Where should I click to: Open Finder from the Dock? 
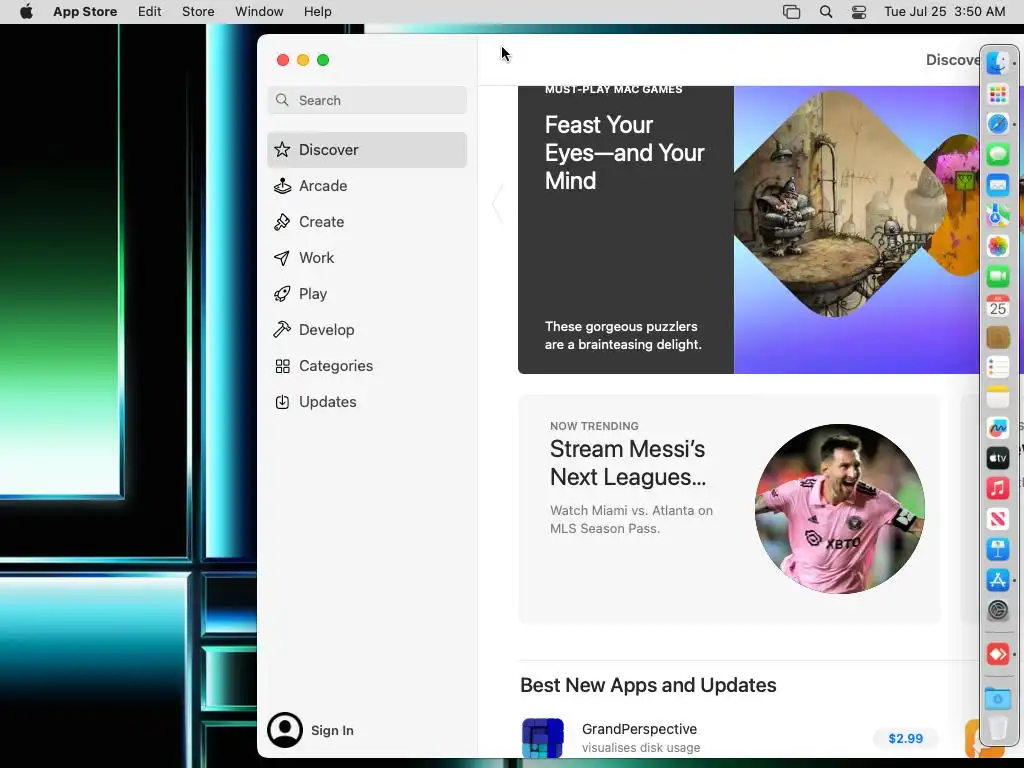(x=997, y=63)
